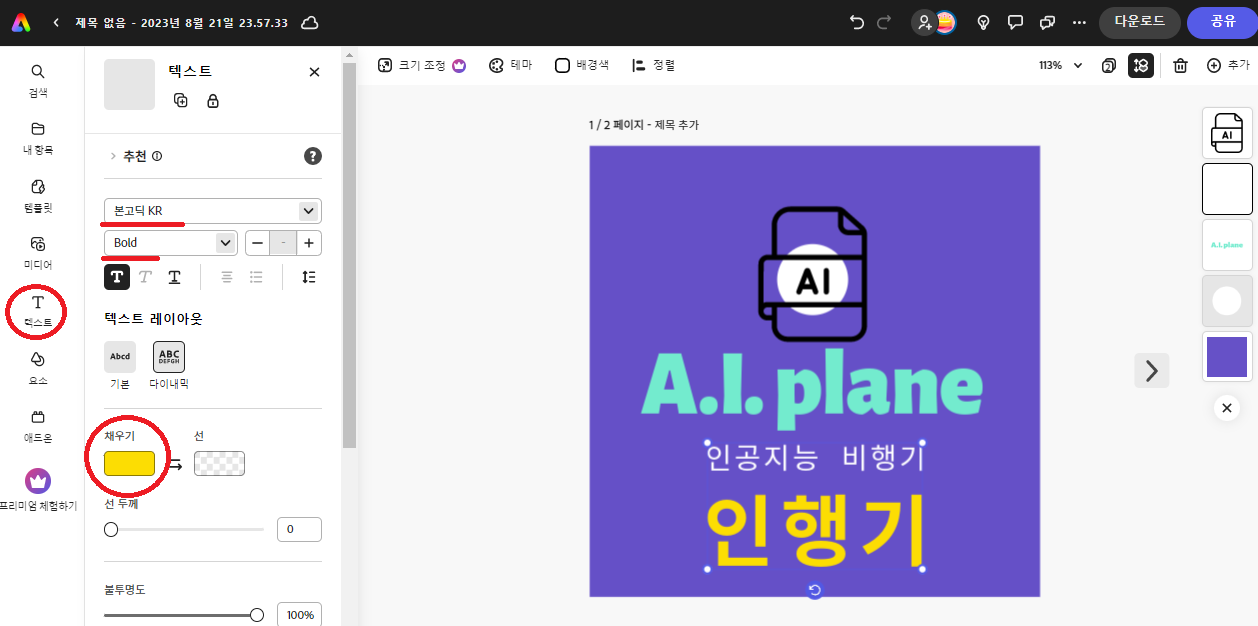Open the Adobe Express home logo

(21, 22)
